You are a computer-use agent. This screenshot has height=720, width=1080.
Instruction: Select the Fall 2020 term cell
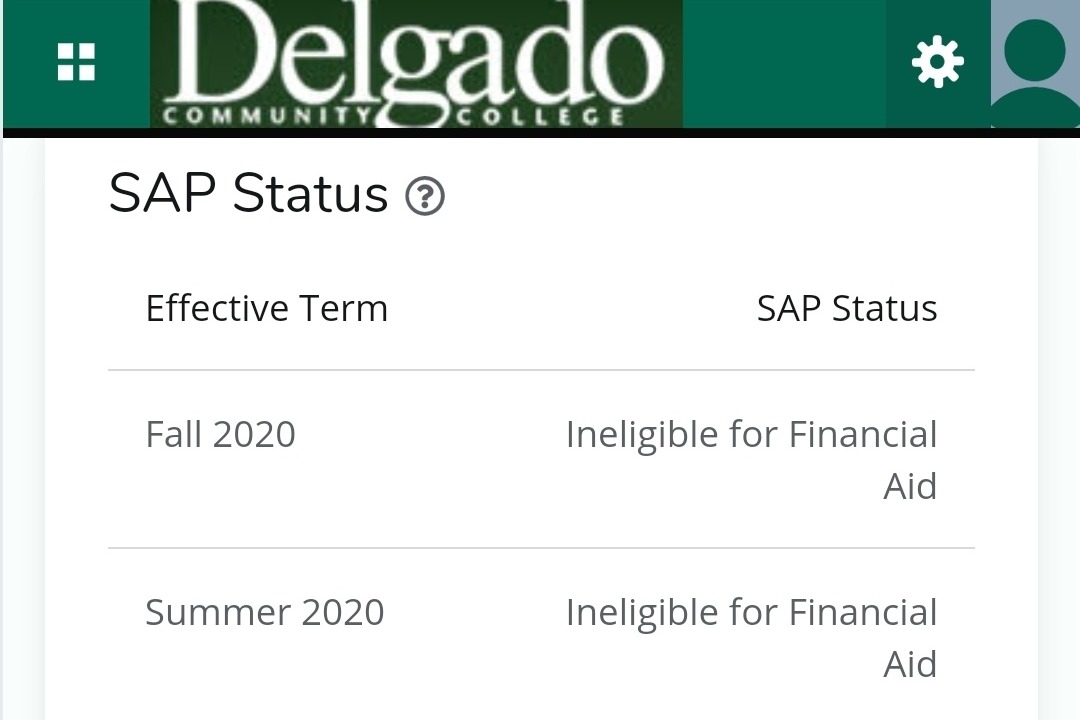pos(220,435)
